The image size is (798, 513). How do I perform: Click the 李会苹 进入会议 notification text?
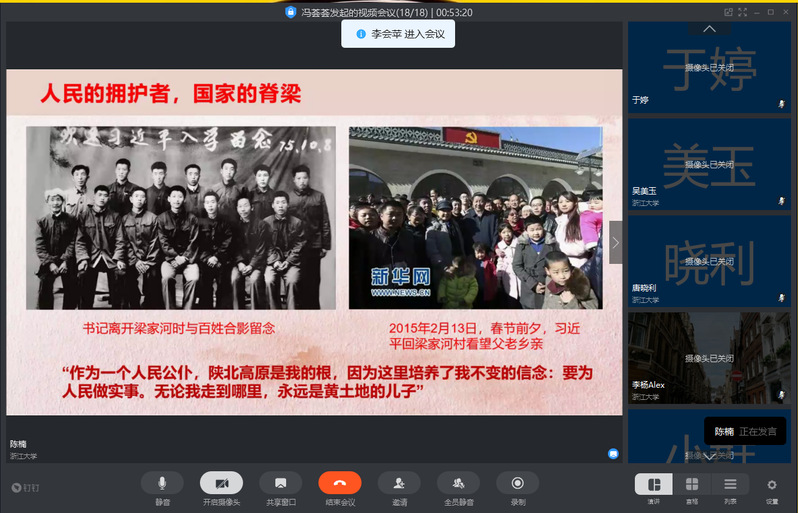[x=408, y=34]
